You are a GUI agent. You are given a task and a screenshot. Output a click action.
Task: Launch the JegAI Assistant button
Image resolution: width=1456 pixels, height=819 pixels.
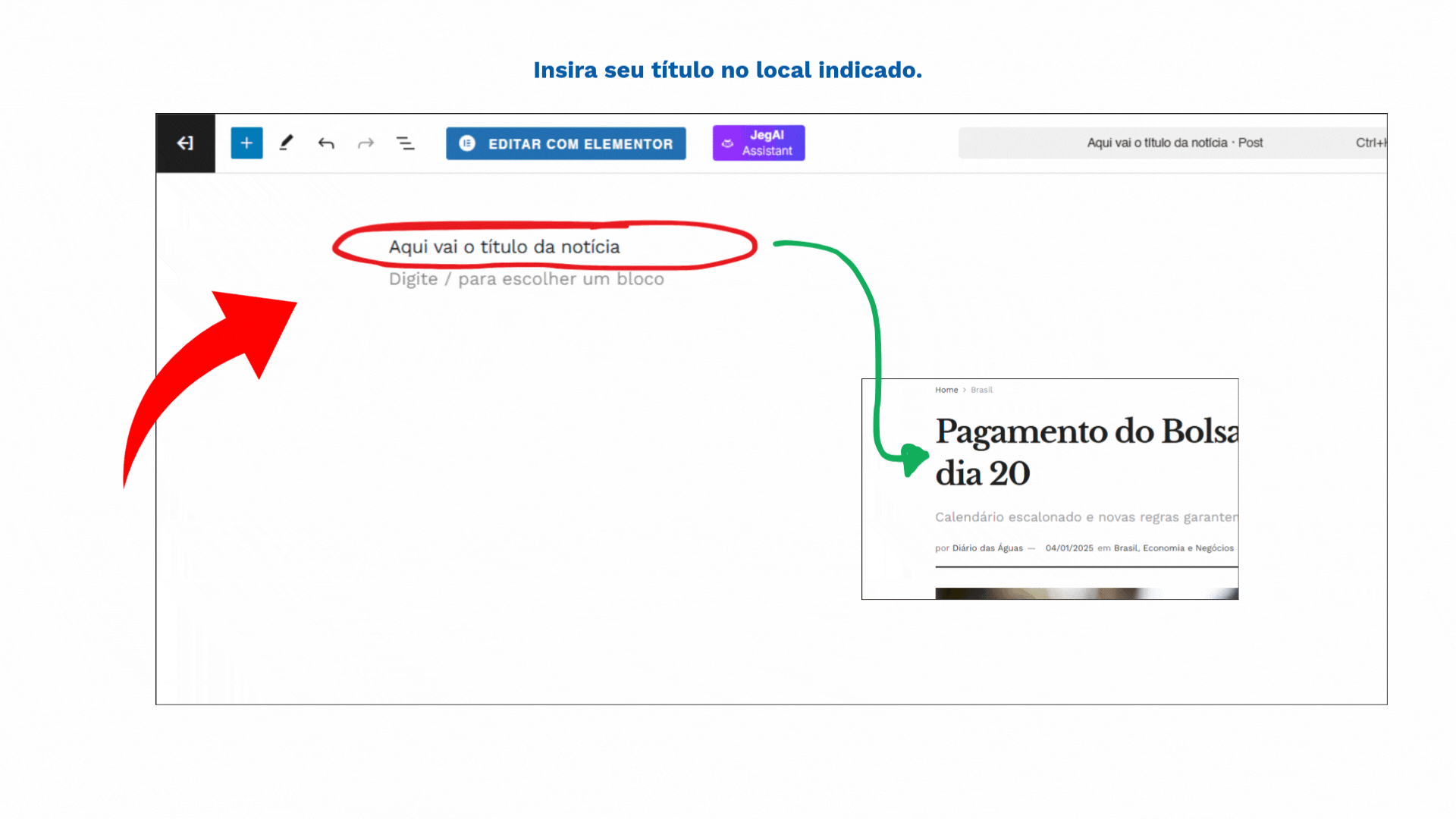[758, 143]
